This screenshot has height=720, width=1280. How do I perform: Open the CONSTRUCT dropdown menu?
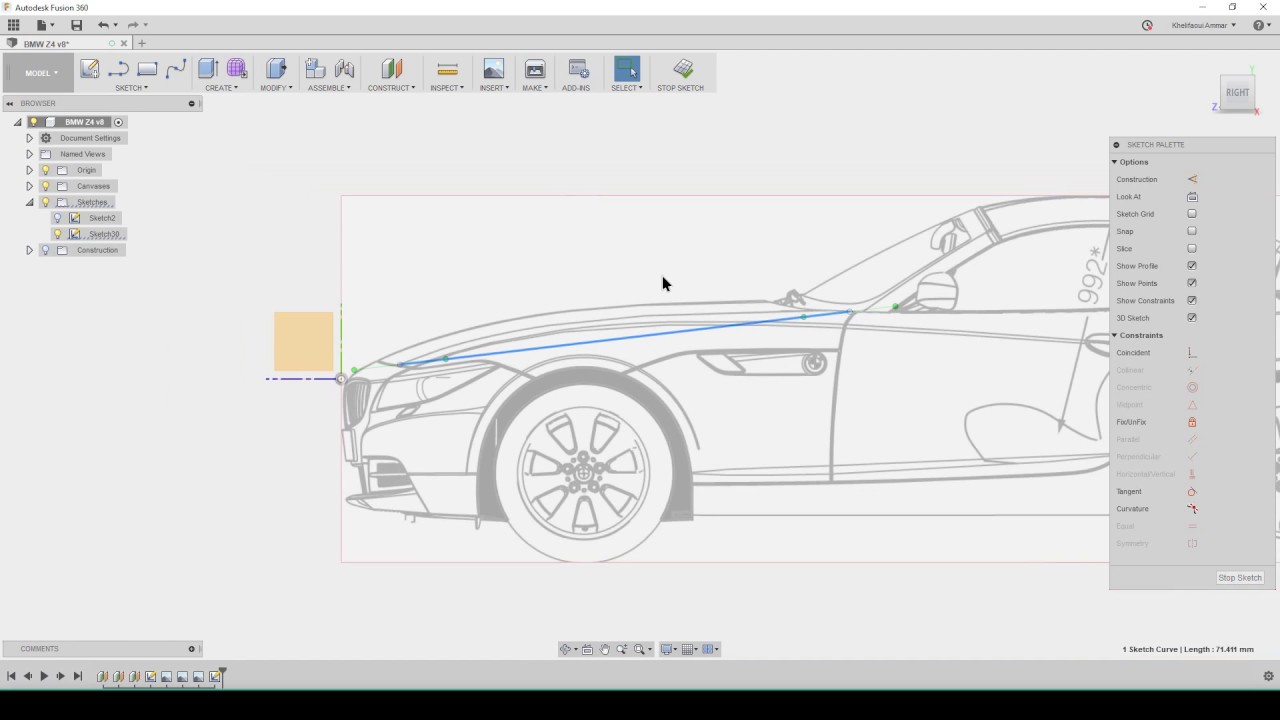[391, 88]
